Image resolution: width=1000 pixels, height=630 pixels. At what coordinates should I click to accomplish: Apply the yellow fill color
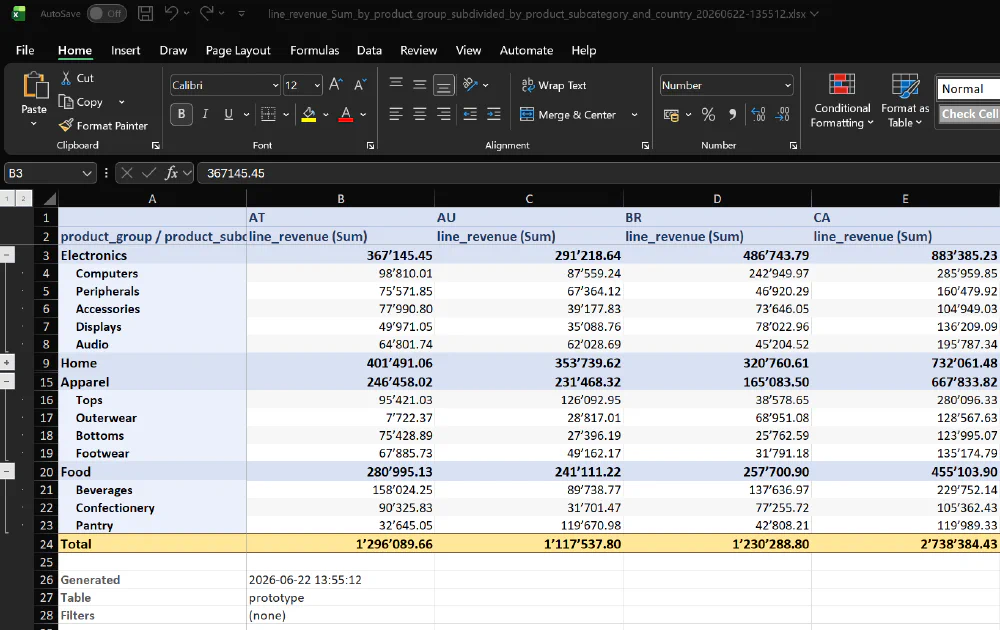[309, 115]
